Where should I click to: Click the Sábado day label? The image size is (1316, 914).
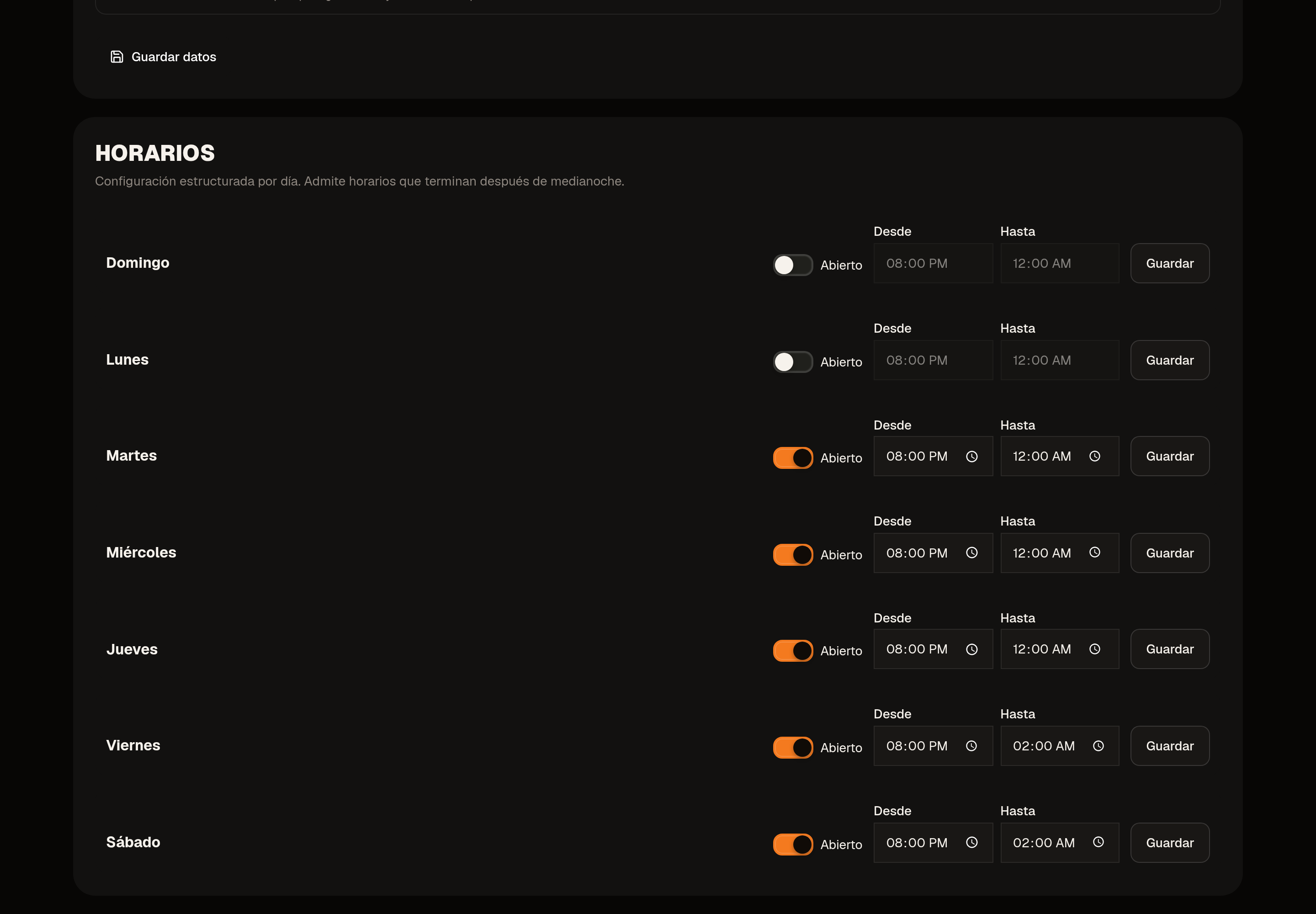(133, 842)
